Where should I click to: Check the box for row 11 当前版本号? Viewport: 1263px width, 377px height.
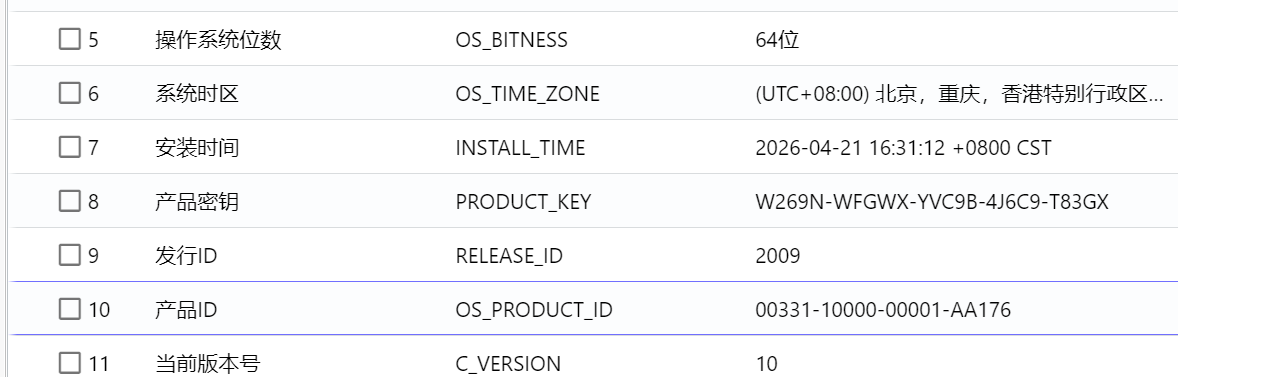tap(69, 364)
